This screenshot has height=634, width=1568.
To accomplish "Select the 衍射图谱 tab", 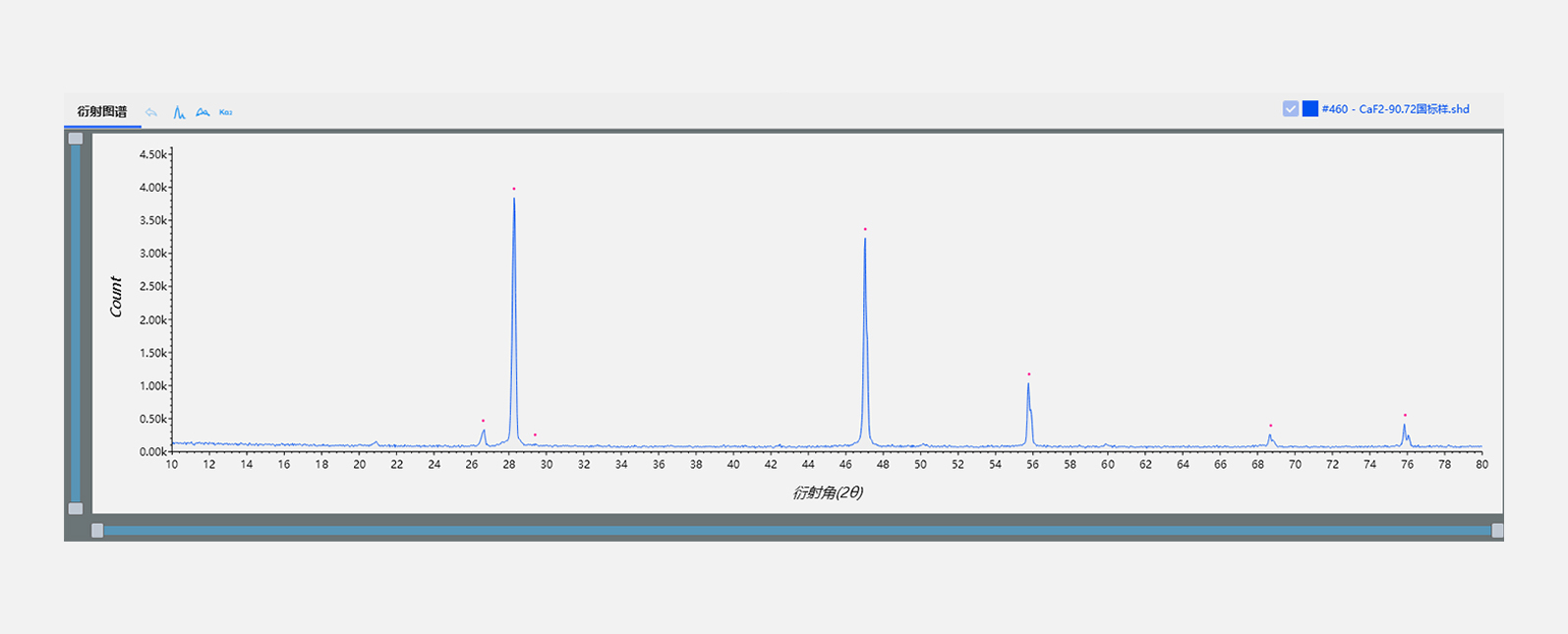I will 102,111.
